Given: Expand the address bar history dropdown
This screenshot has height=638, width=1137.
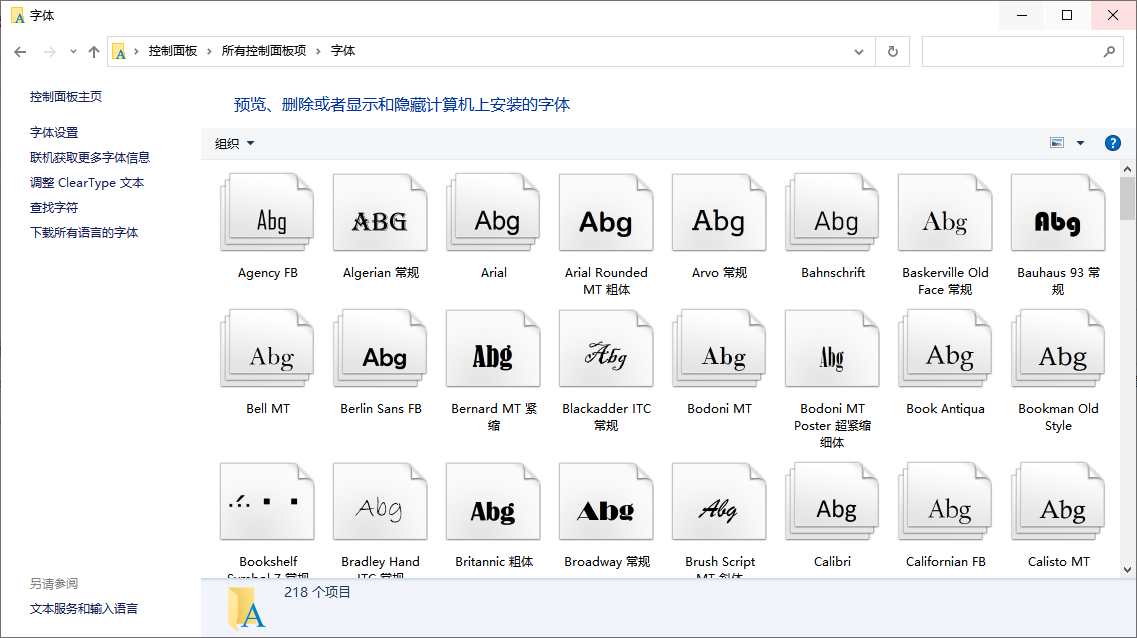Looking at the screenshot, I should [859, 51].
